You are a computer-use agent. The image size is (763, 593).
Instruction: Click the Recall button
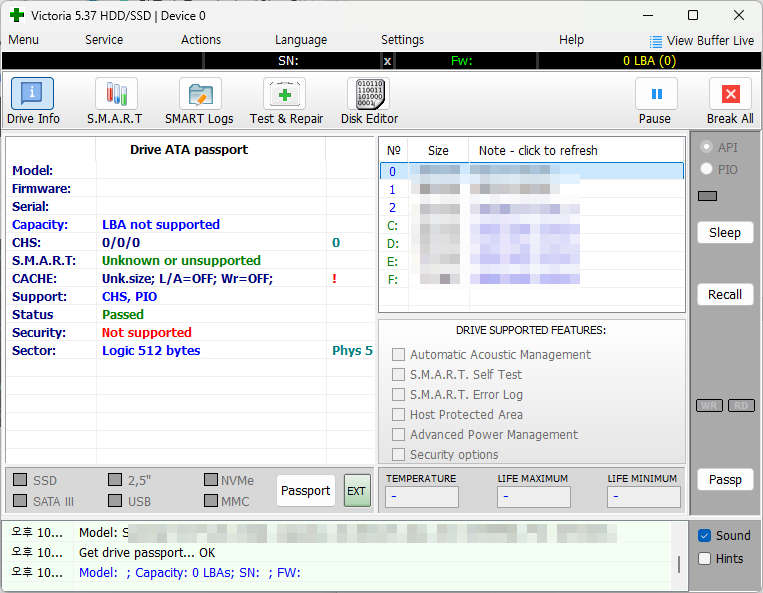point(725,295)
